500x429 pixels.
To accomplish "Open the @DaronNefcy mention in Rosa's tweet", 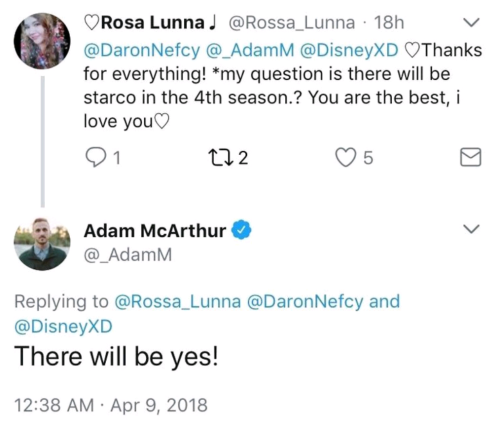I will 142,50.
